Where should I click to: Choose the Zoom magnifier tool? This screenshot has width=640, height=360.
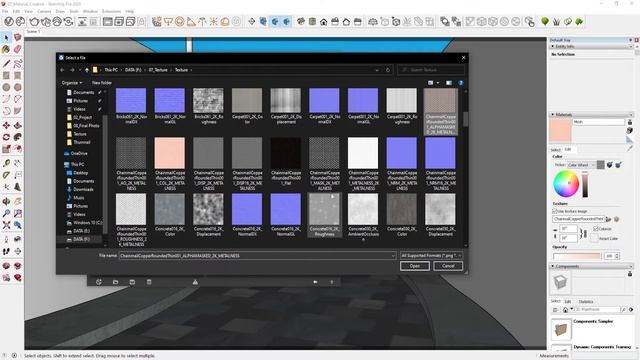6,213
